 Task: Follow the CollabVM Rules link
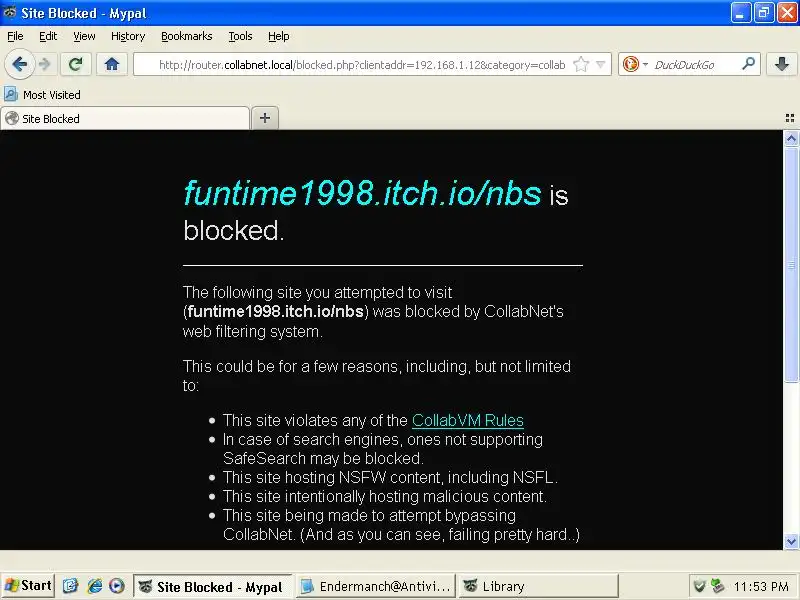[x=467, y=420]
